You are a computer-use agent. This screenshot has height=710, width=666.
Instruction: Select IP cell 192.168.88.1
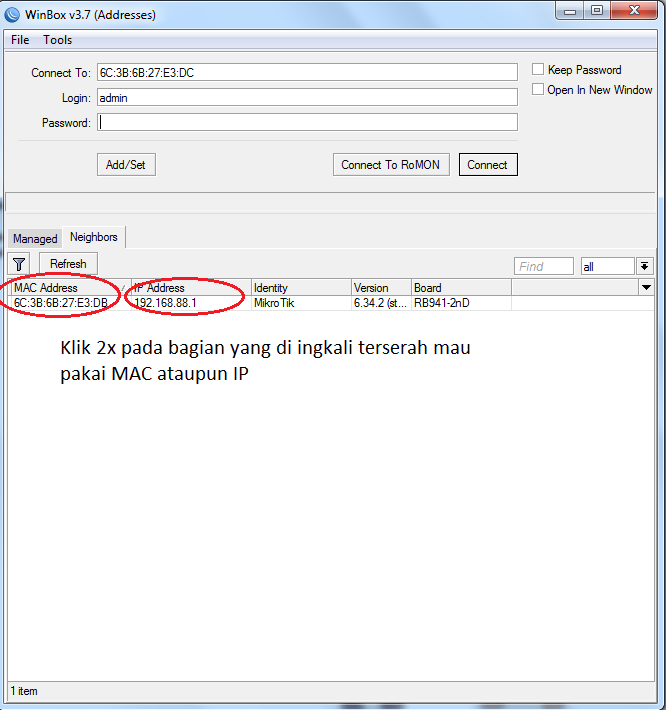click(x=191, y=303)
